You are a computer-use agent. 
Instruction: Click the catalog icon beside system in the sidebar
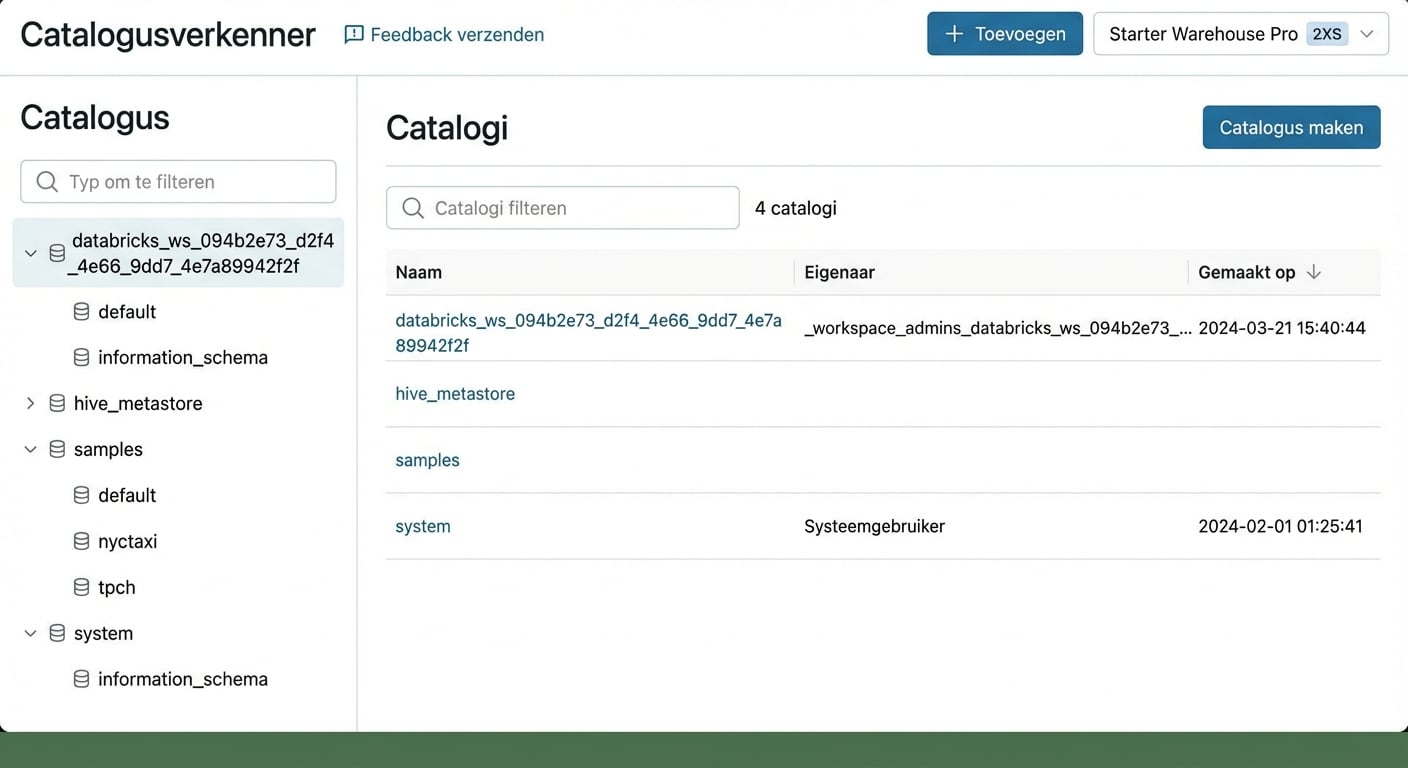(56, 633)
